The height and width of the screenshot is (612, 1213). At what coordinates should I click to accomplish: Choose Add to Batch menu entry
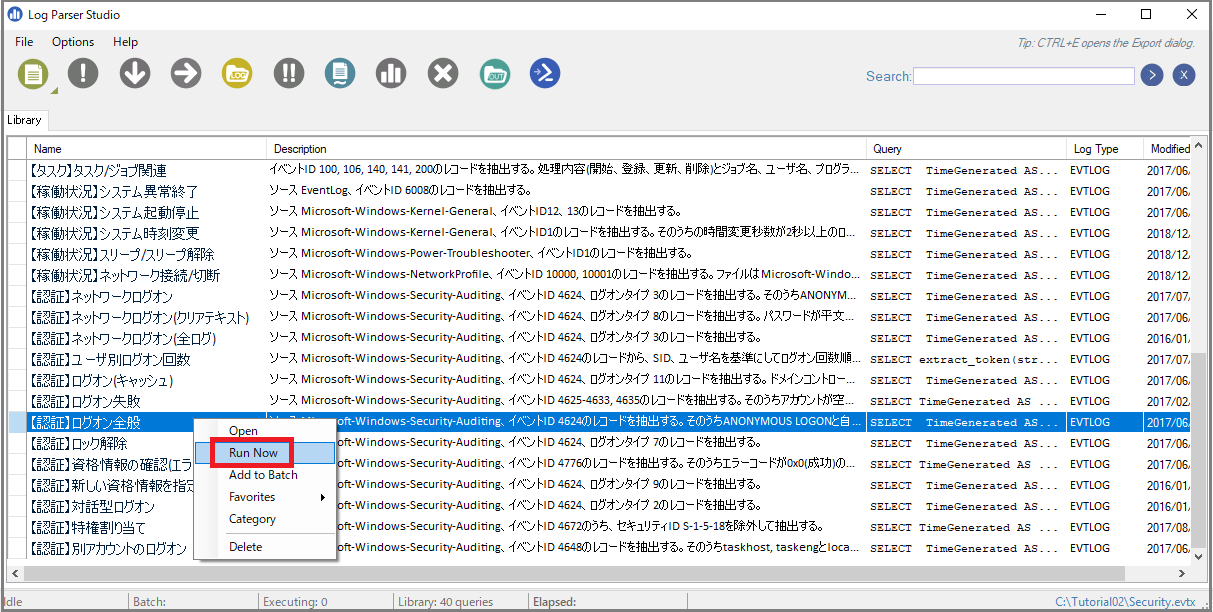click(x=264, y=475)
